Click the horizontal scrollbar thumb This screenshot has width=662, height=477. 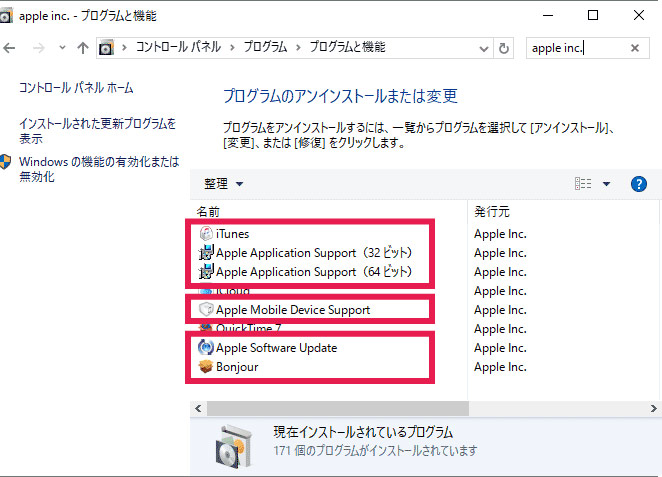click(338, 408)
